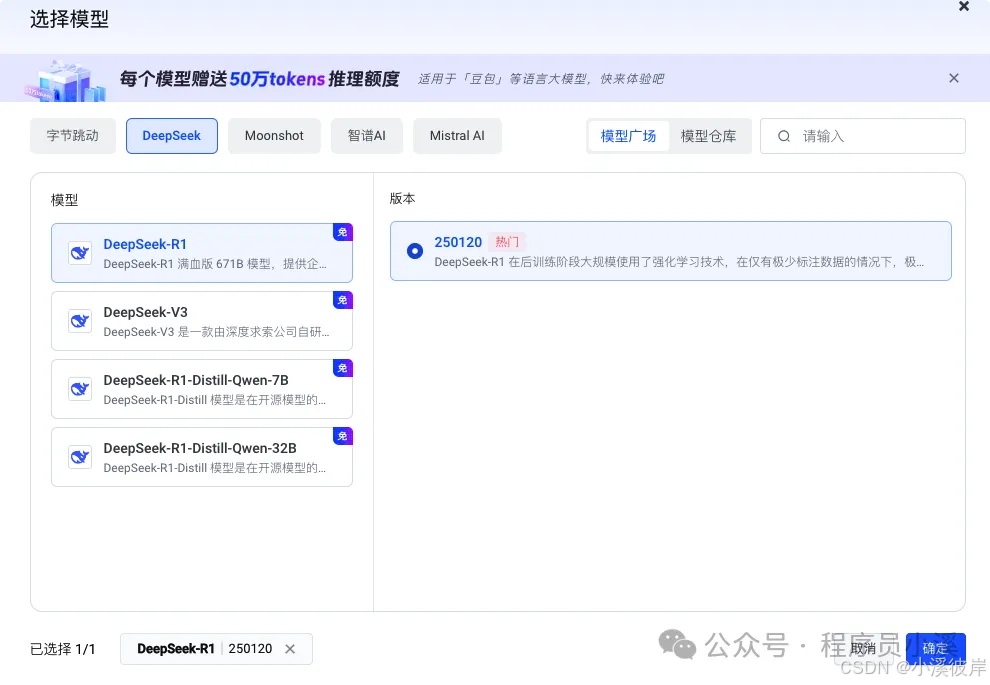This screenshot has height=685, width=990.
Task: Click the DeepSeek-V3 深度求索 description
Action: click(x=217, y=332)
